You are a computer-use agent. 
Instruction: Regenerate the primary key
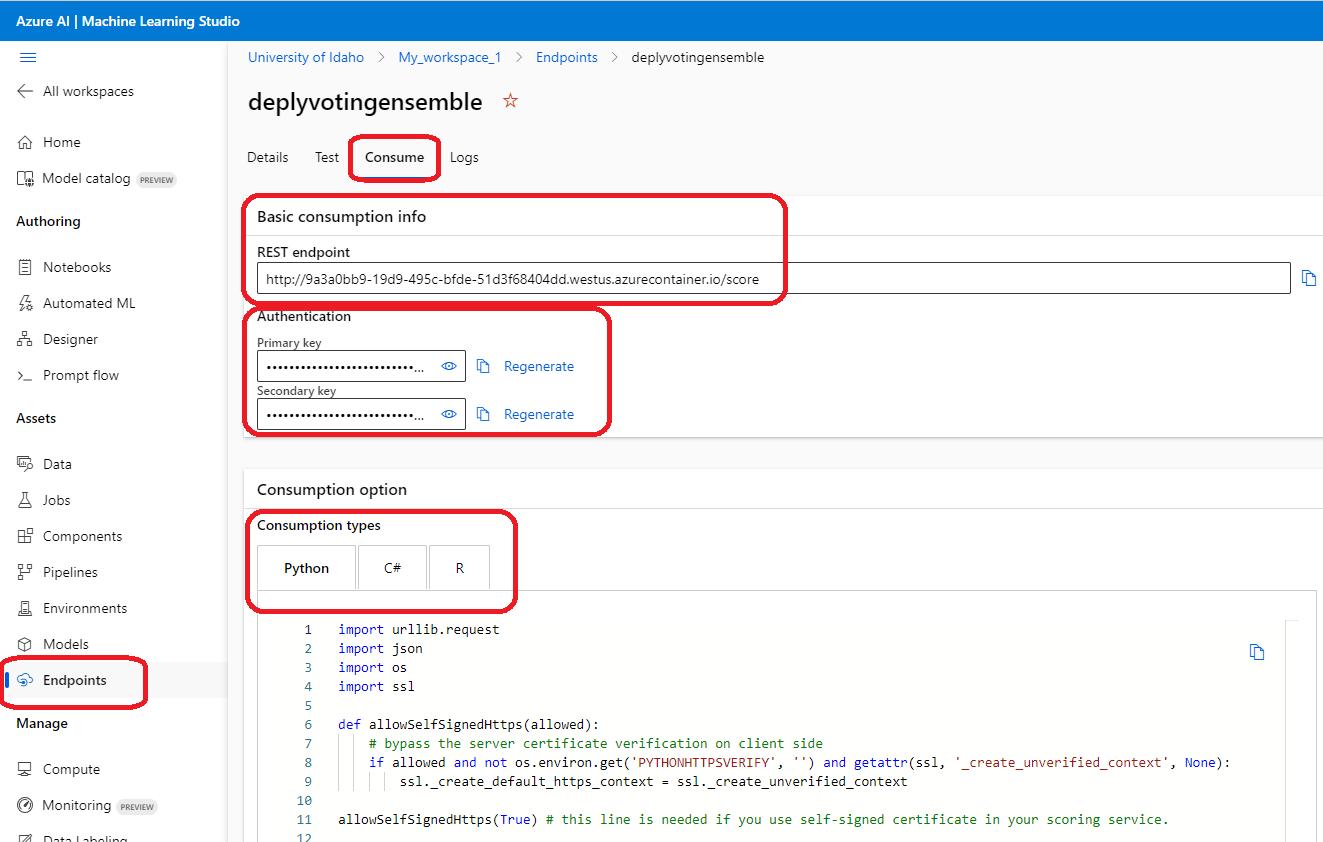click(x=539, y=366)
